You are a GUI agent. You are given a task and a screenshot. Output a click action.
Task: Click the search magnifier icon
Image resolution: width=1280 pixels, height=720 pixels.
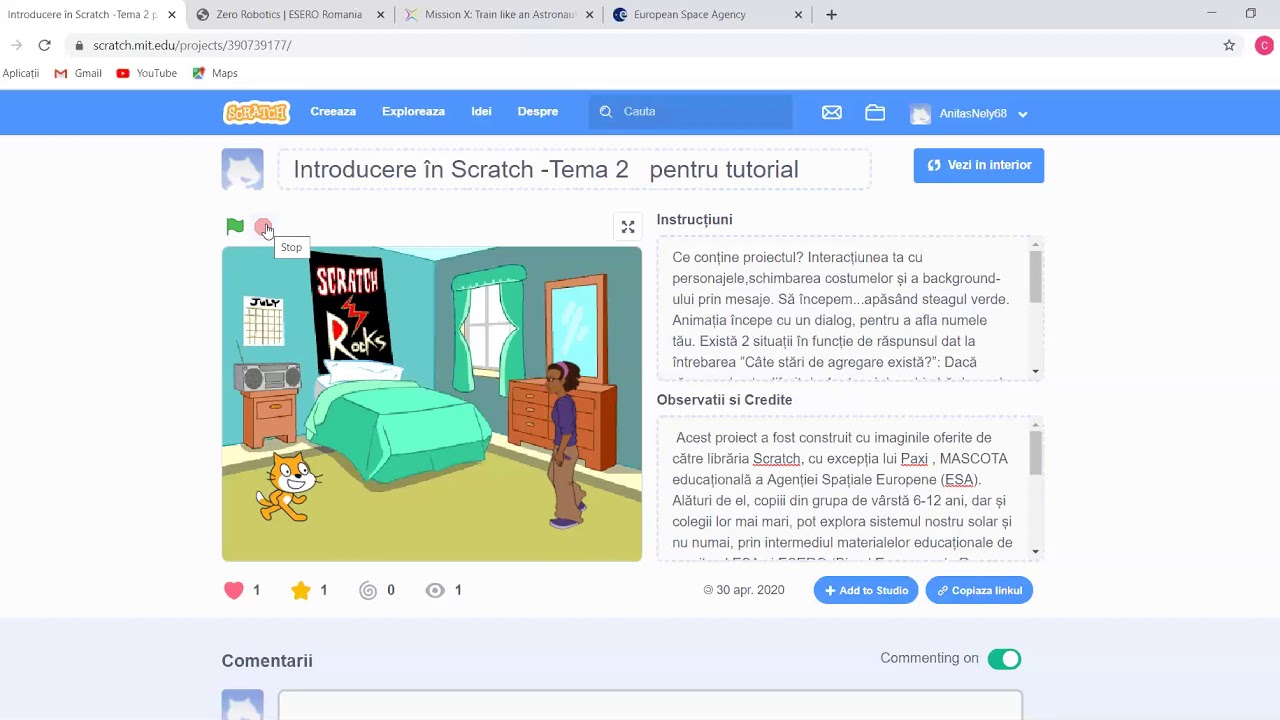tap(606, 112)
